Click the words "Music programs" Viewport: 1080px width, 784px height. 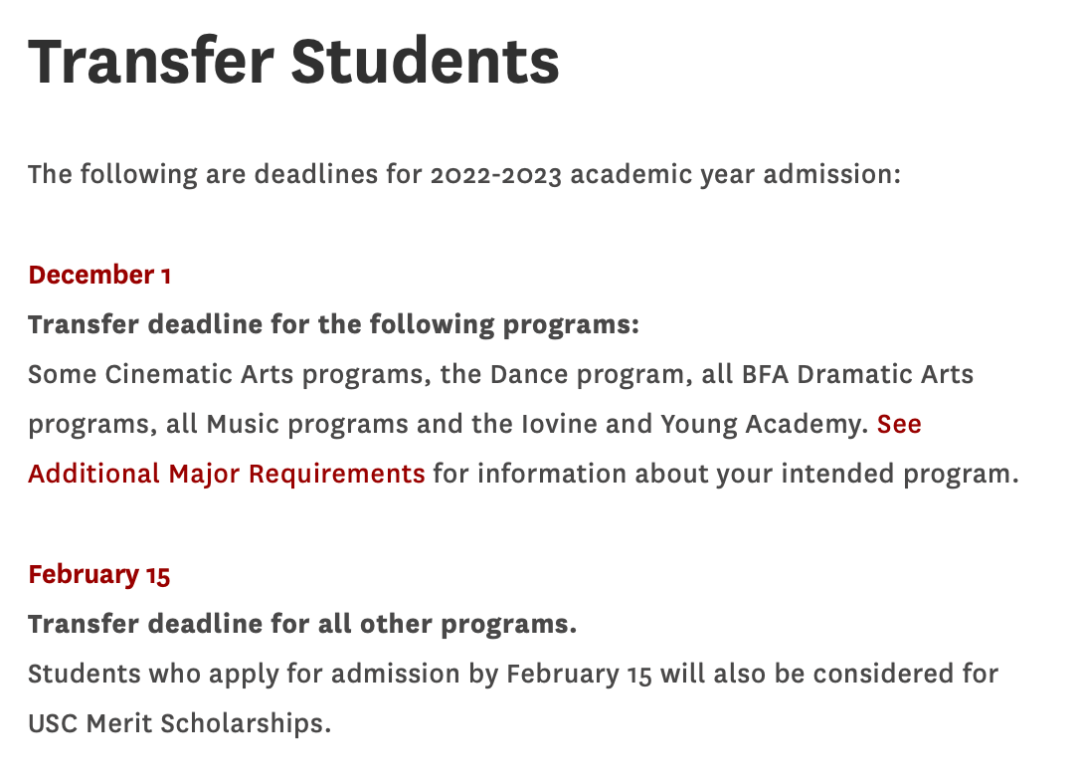(x=307, y=424)
